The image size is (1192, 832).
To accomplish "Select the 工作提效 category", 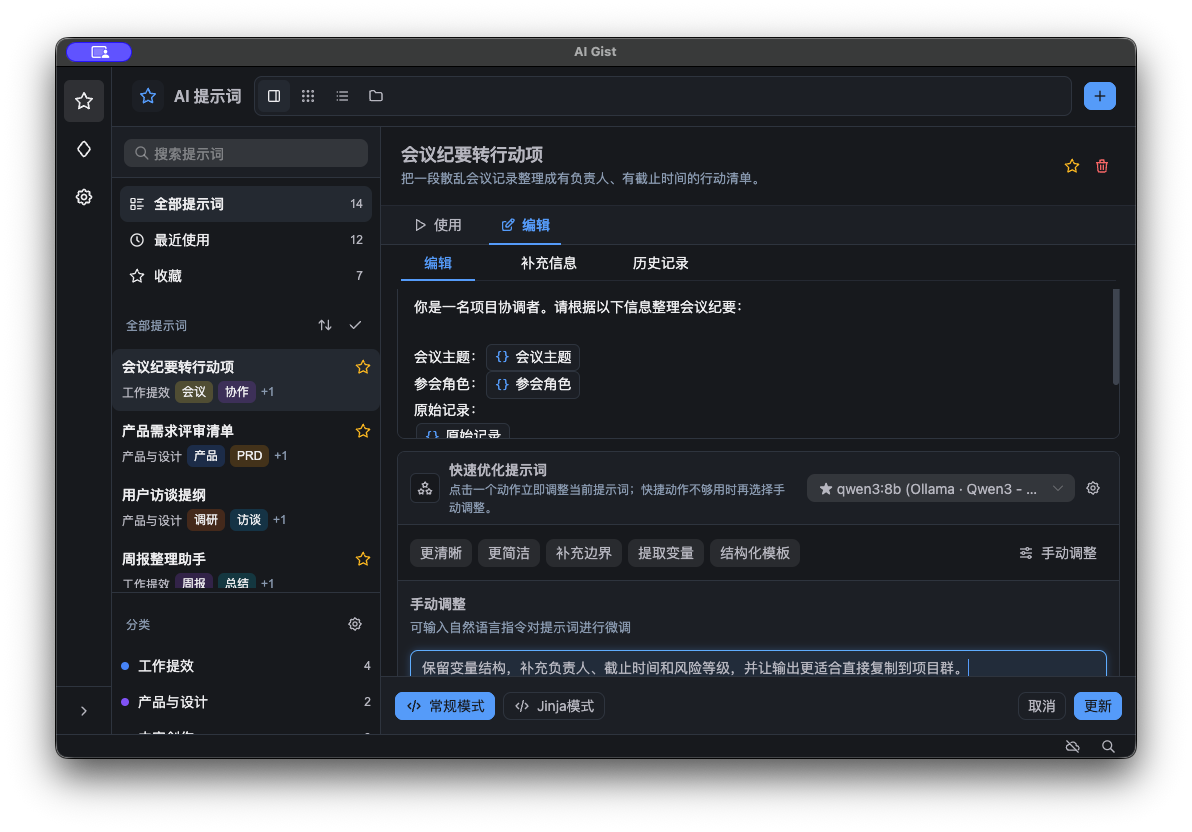I will 246,666.
